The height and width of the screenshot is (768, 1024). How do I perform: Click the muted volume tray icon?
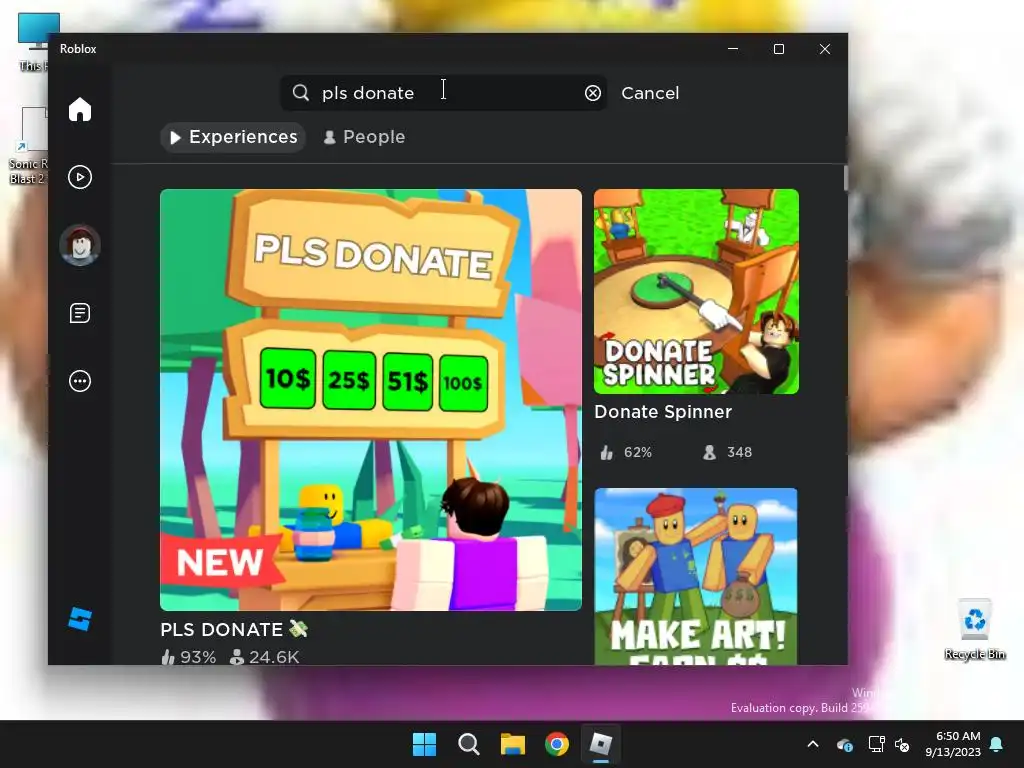point(902,744)
